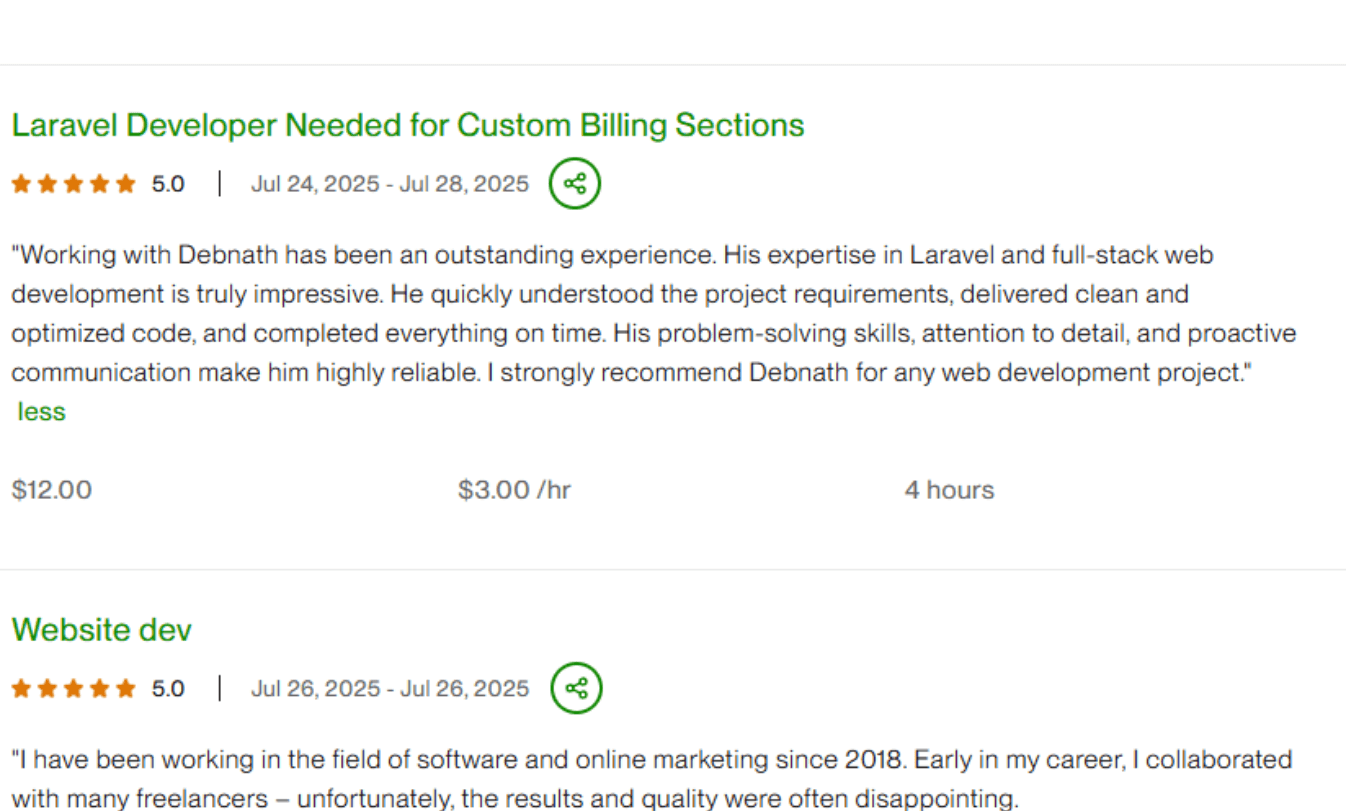Click the $12.00 total amount
The image size is (1346, 811).
click(x=51, y=489)
